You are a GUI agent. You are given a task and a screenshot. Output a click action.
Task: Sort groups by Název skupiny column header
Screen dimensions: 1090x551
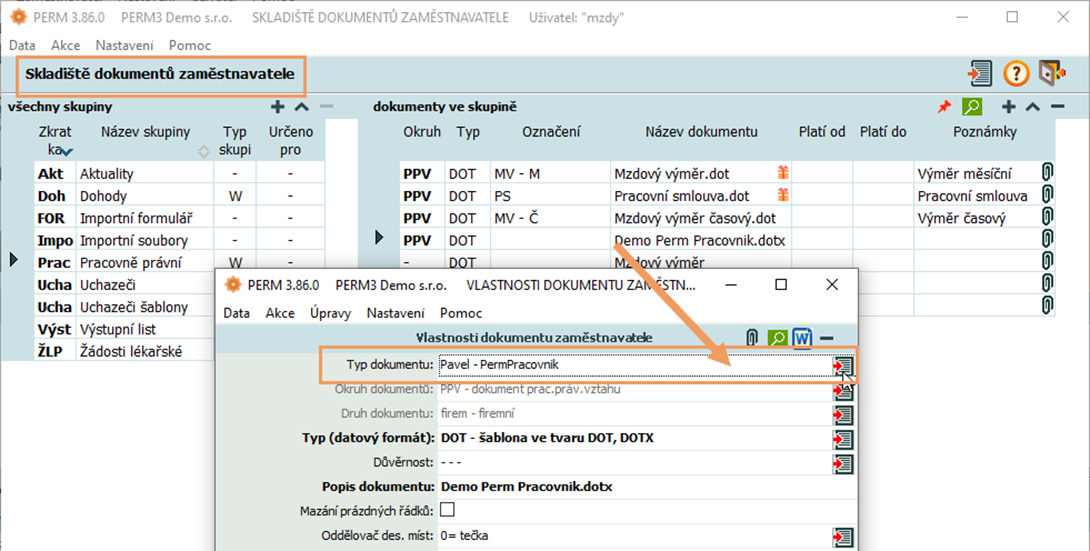(145, 131)
